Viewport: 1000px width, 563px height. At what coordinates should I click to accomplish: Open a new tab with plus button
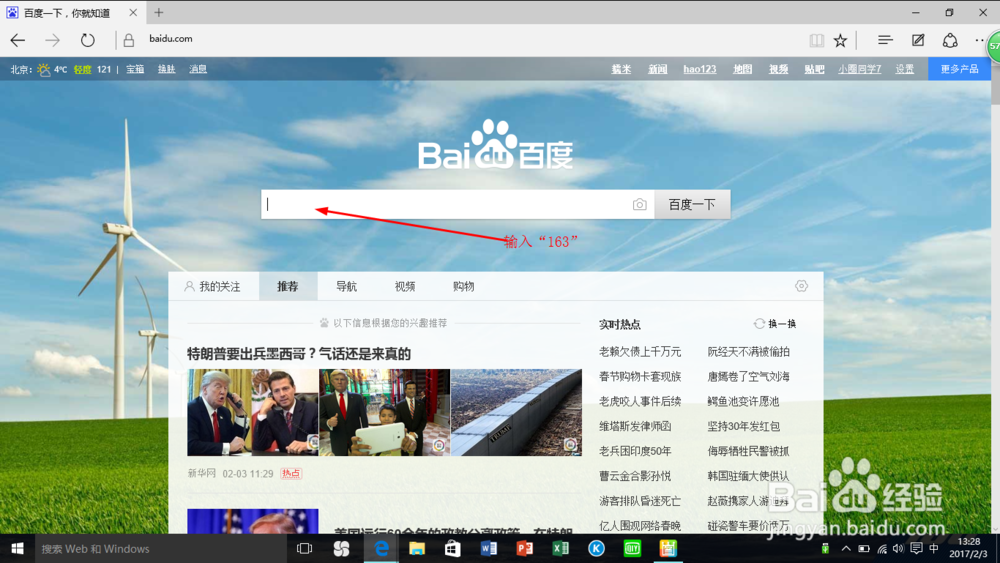tap(159, 12)
